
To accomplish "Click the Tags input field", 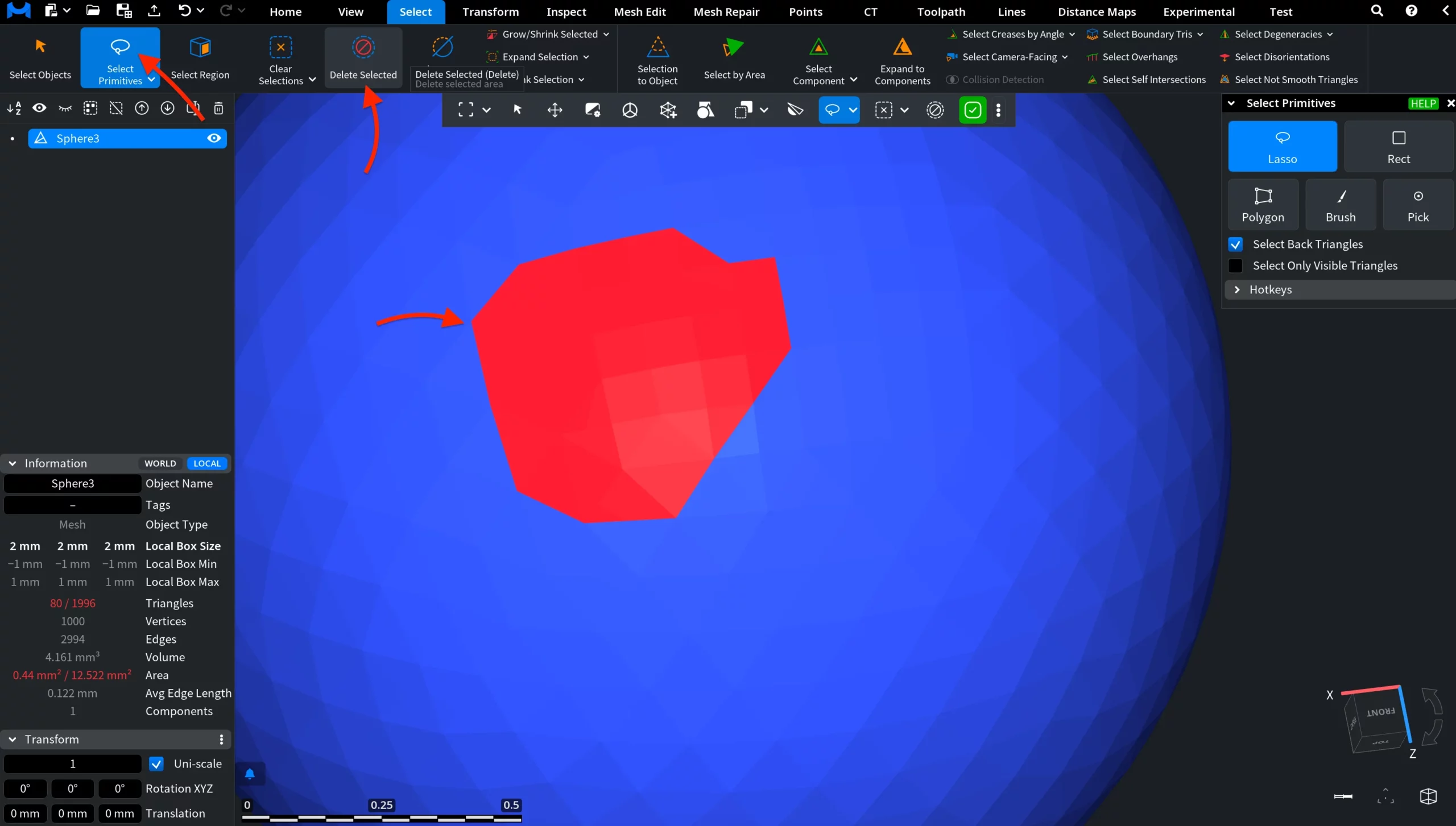I will point(72,505).
